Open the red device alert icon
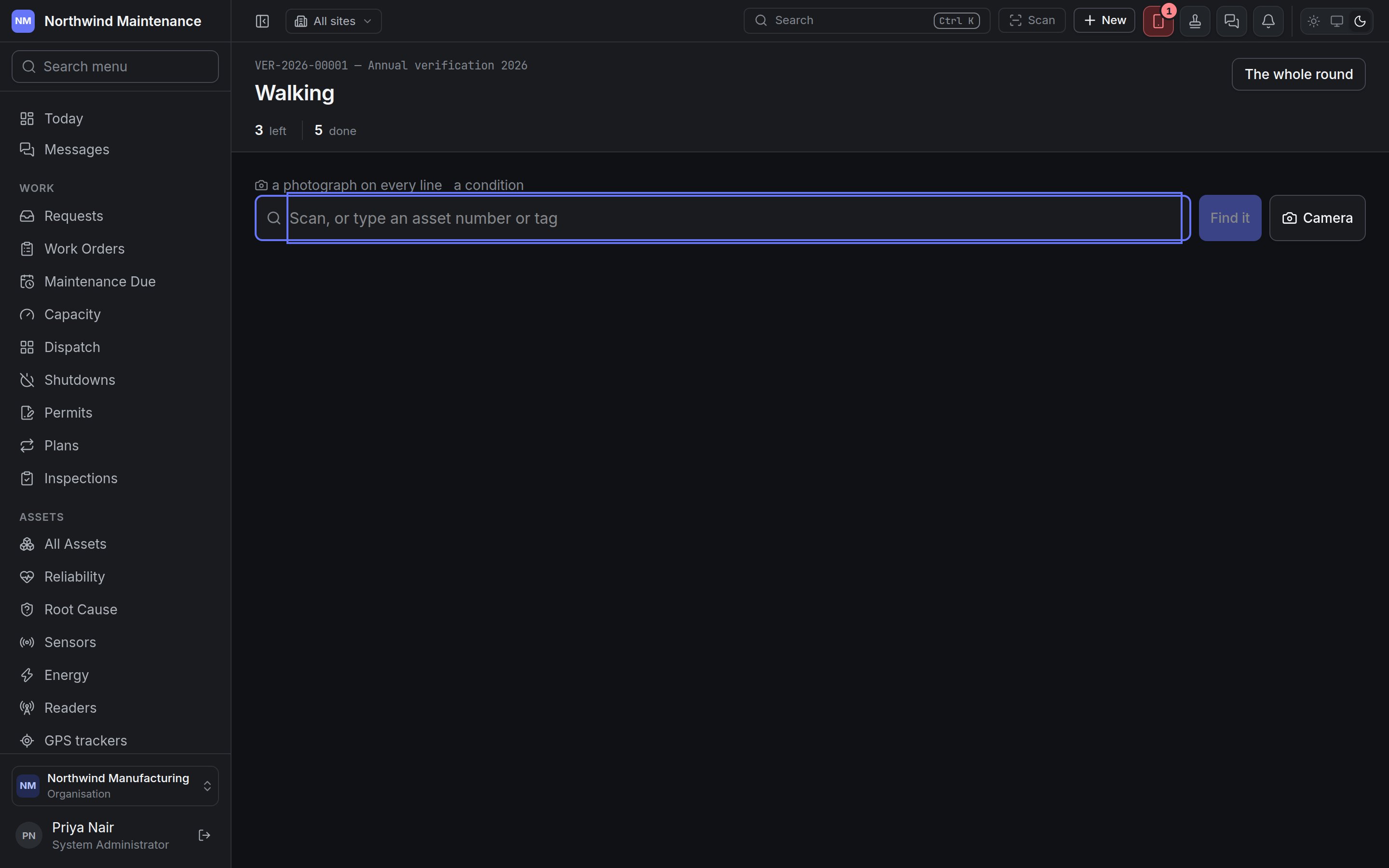 (1158, 21)
